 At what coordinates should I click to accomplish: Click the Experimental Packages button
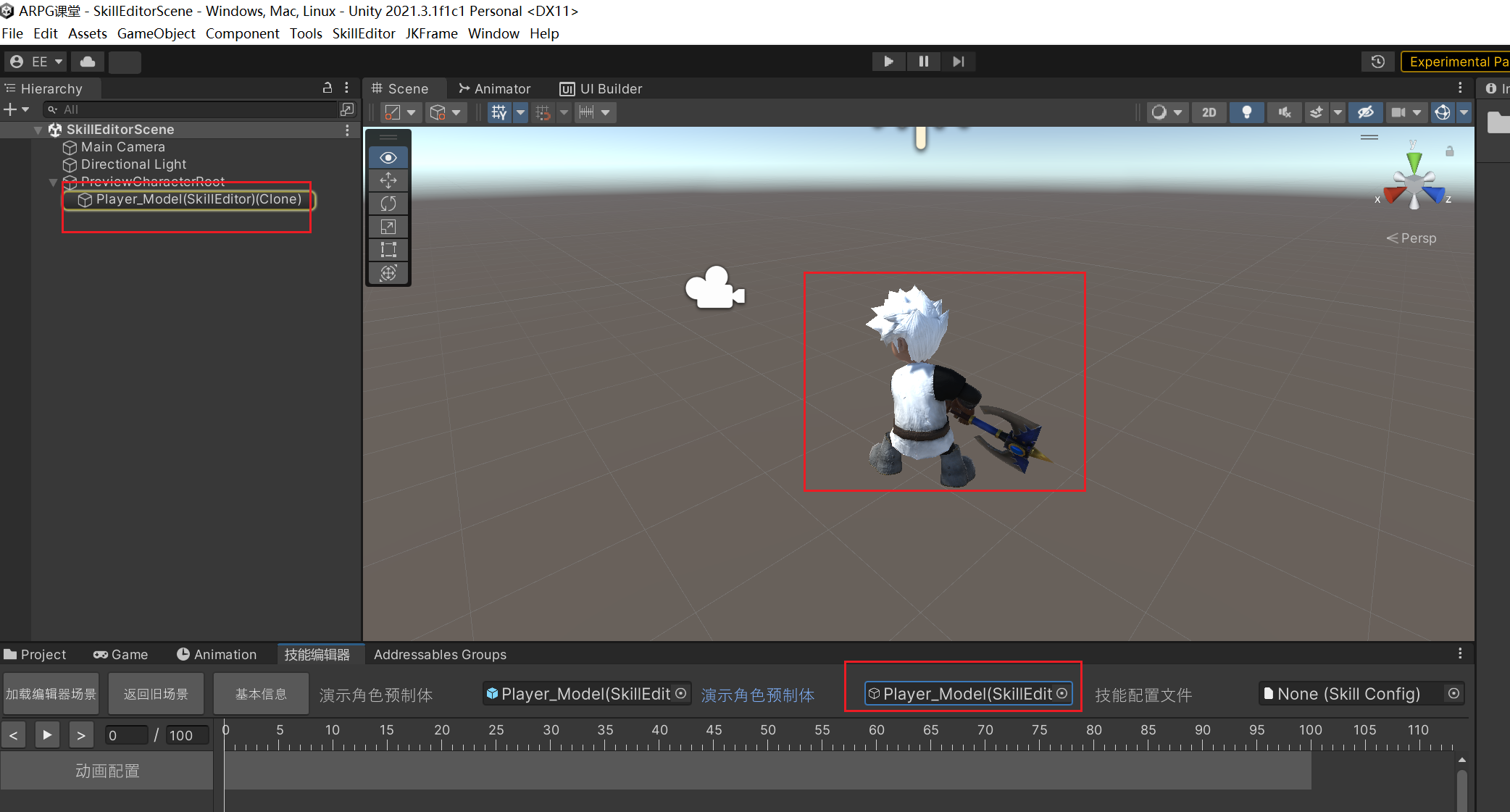[x=1456, y=62]
